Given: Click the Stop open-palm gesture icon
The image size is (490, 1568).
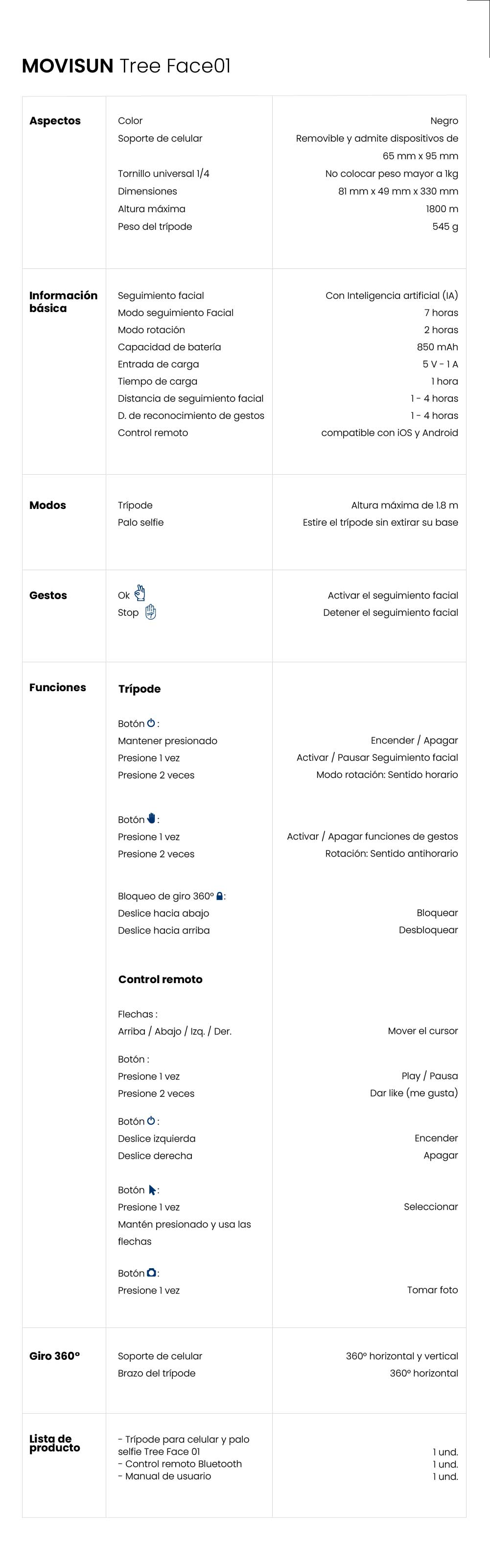Looking at the screenshot, I should click(151, 612).
